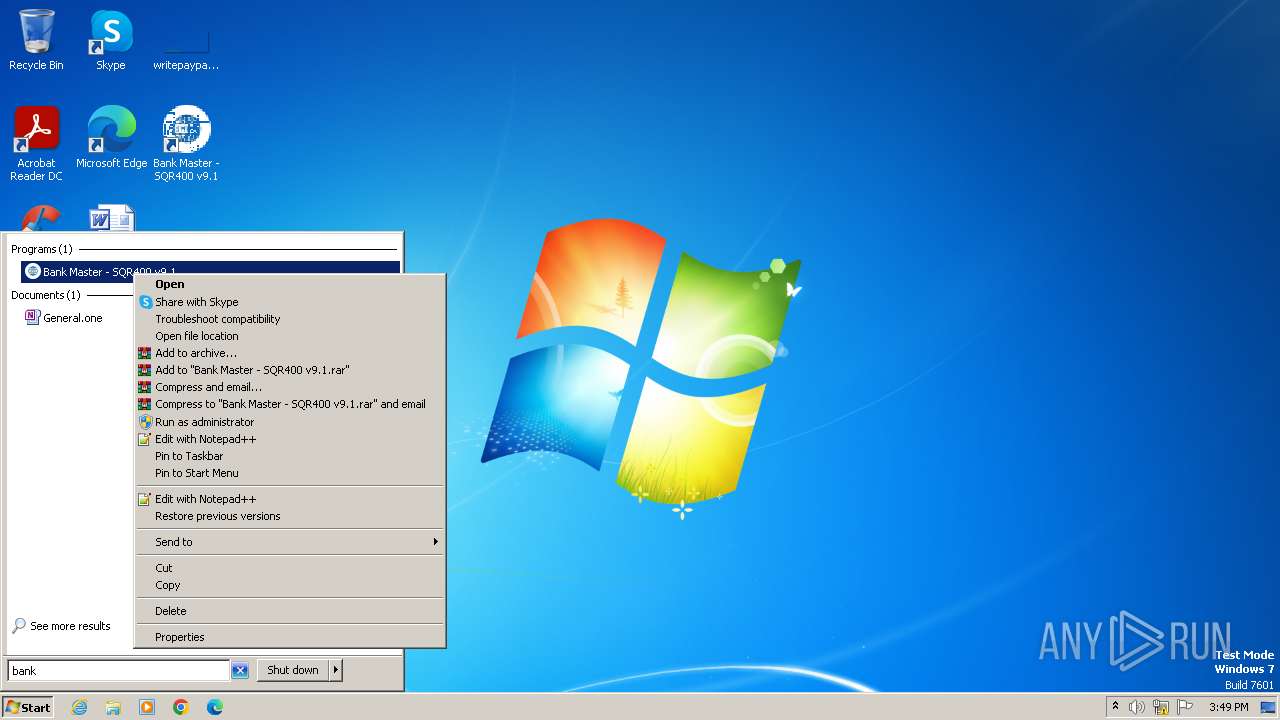Select Troubleshoot compatibility
This screenshot has height=720, width=1280.
click(x=290, y=319)
